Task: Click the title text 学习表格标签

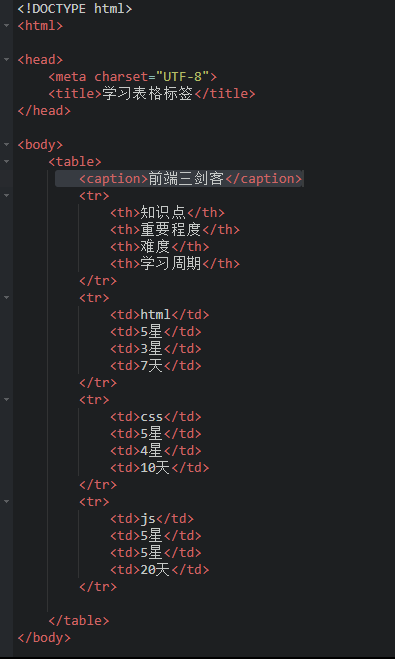Action: 147,94
